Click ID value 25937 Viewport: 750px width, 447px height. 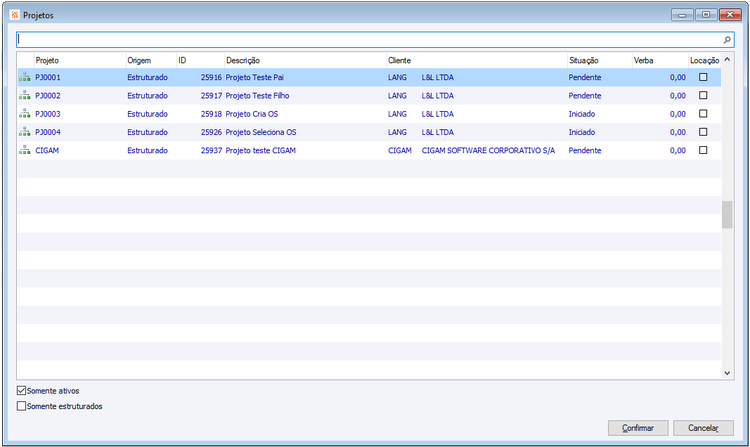211,150
